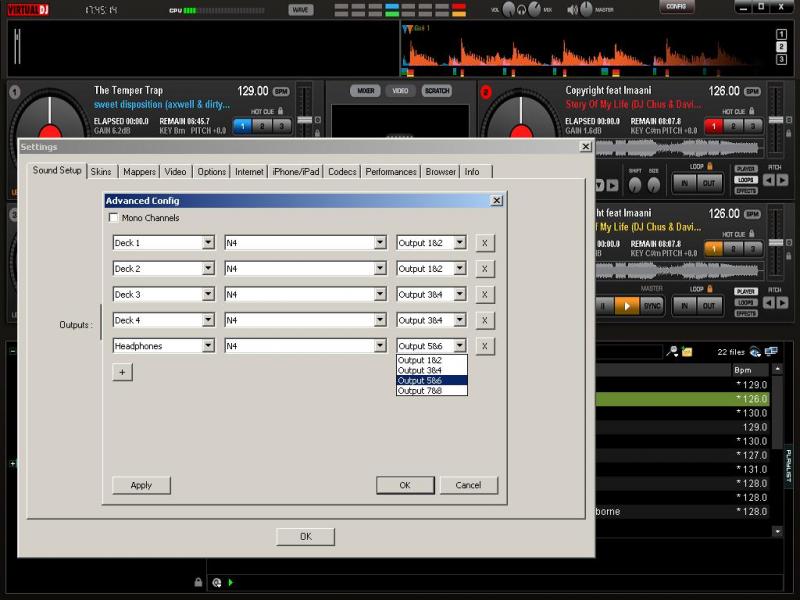
Task: Cancel the Advanced Config dialog
Action: [x=468, y=485]
